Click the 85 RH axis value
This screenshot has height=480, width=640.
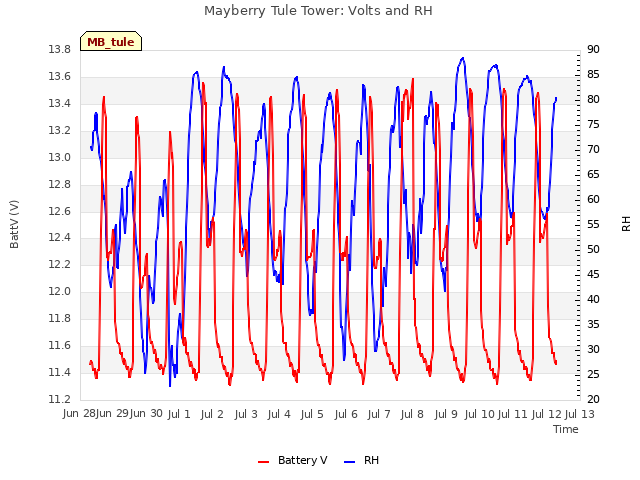tap(593, 75)
